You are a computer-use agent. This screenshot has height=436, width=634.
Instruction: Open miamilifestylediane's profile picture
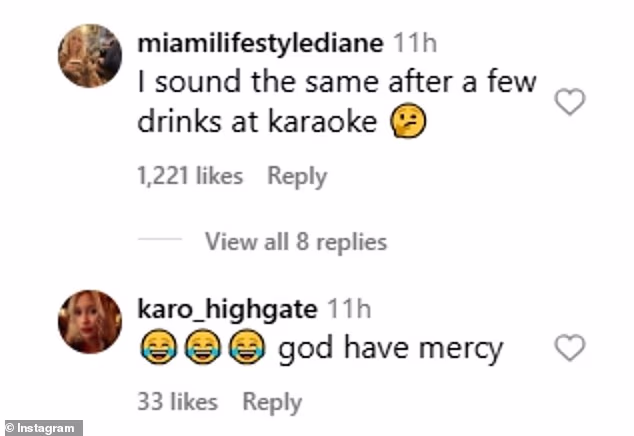point(91,56)
